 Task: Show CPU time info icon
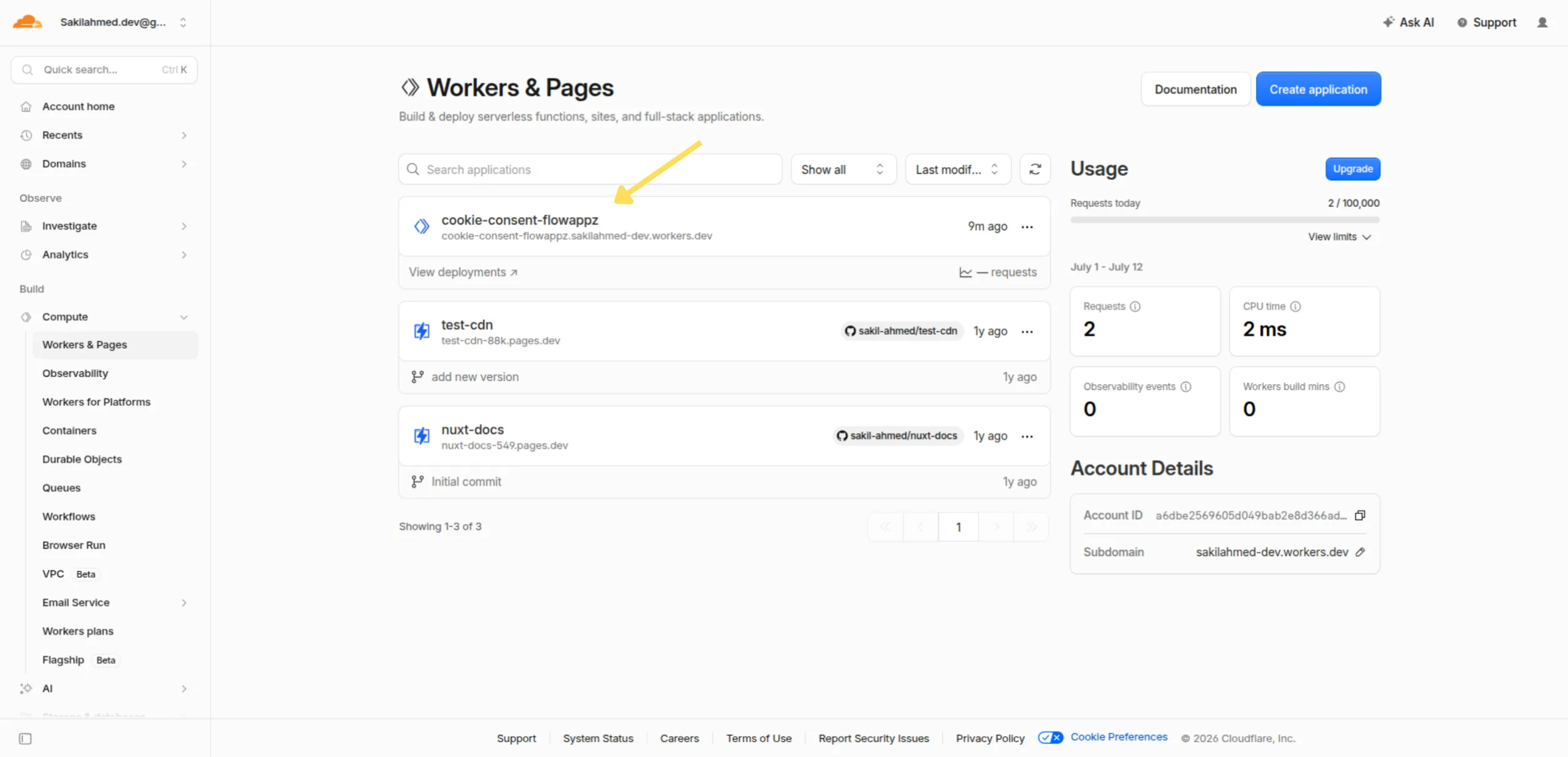(1296, 307)
